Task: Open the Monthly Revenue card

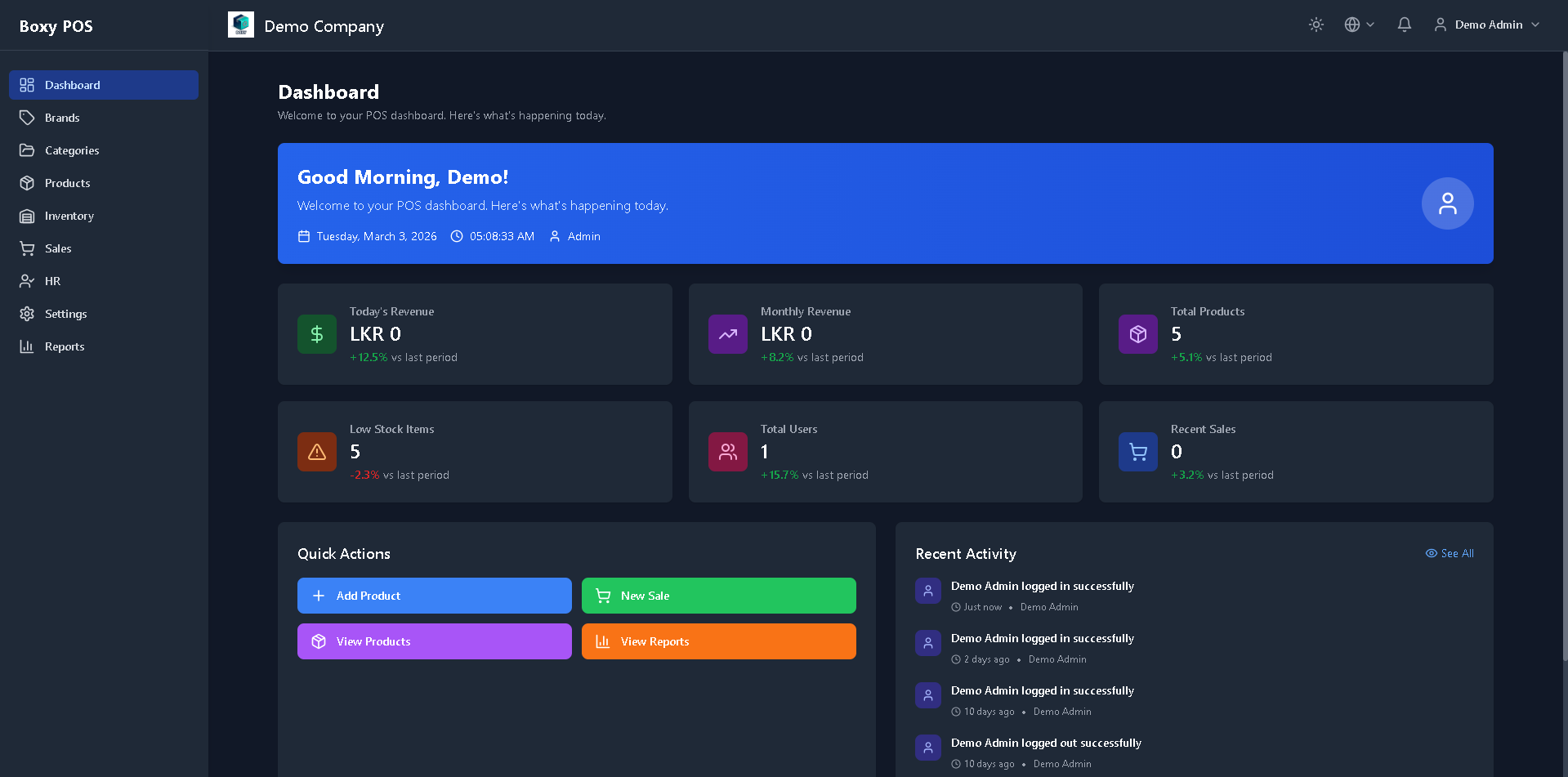Action: tap(886, 334)
